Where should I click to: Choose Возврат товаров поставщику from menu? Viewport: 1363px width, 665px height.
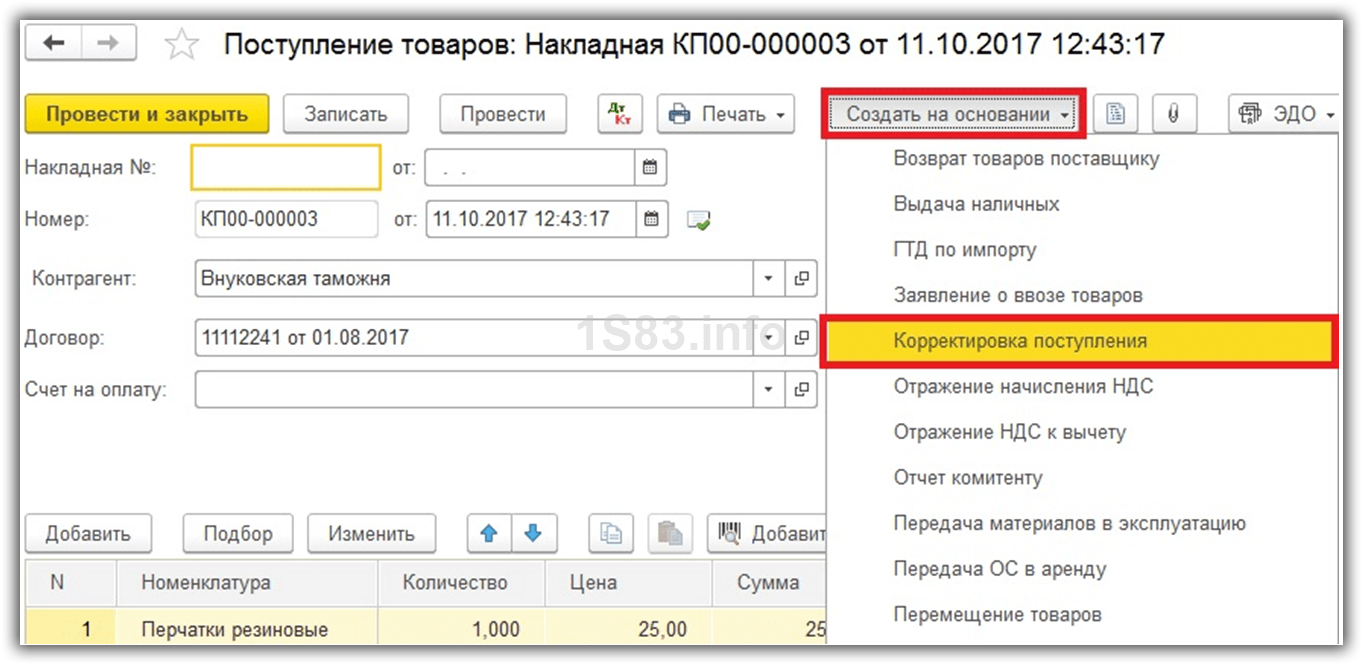pyautogui.click(x=1026, y=158)
